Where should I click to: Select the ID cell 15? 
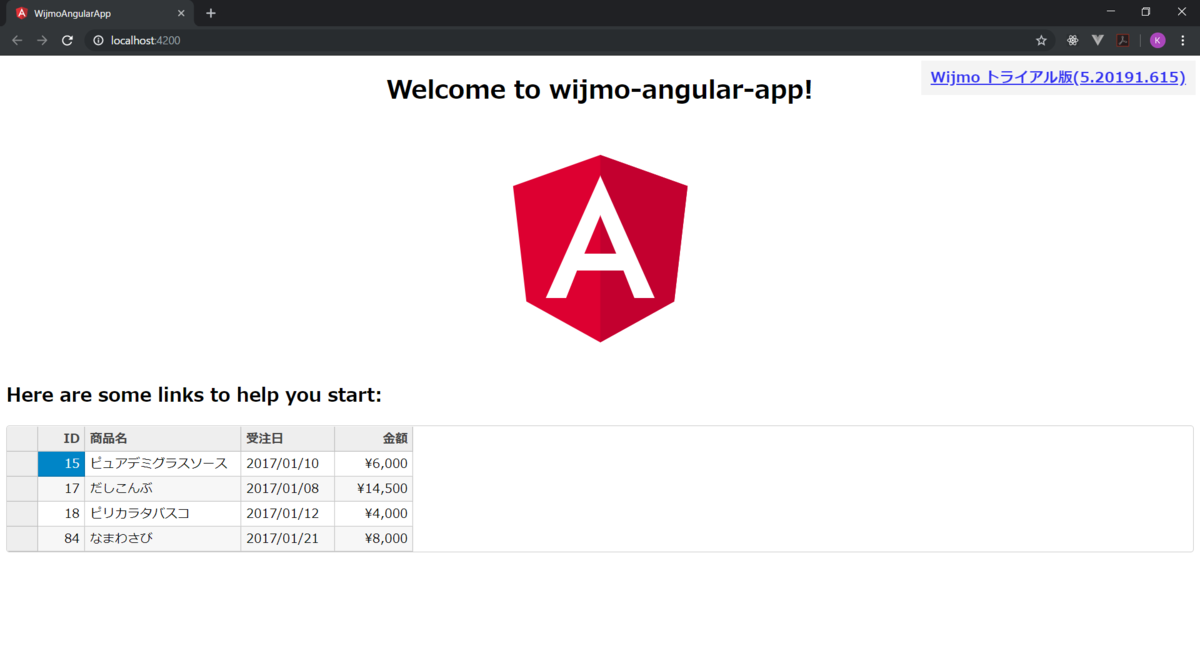(61, 464)
